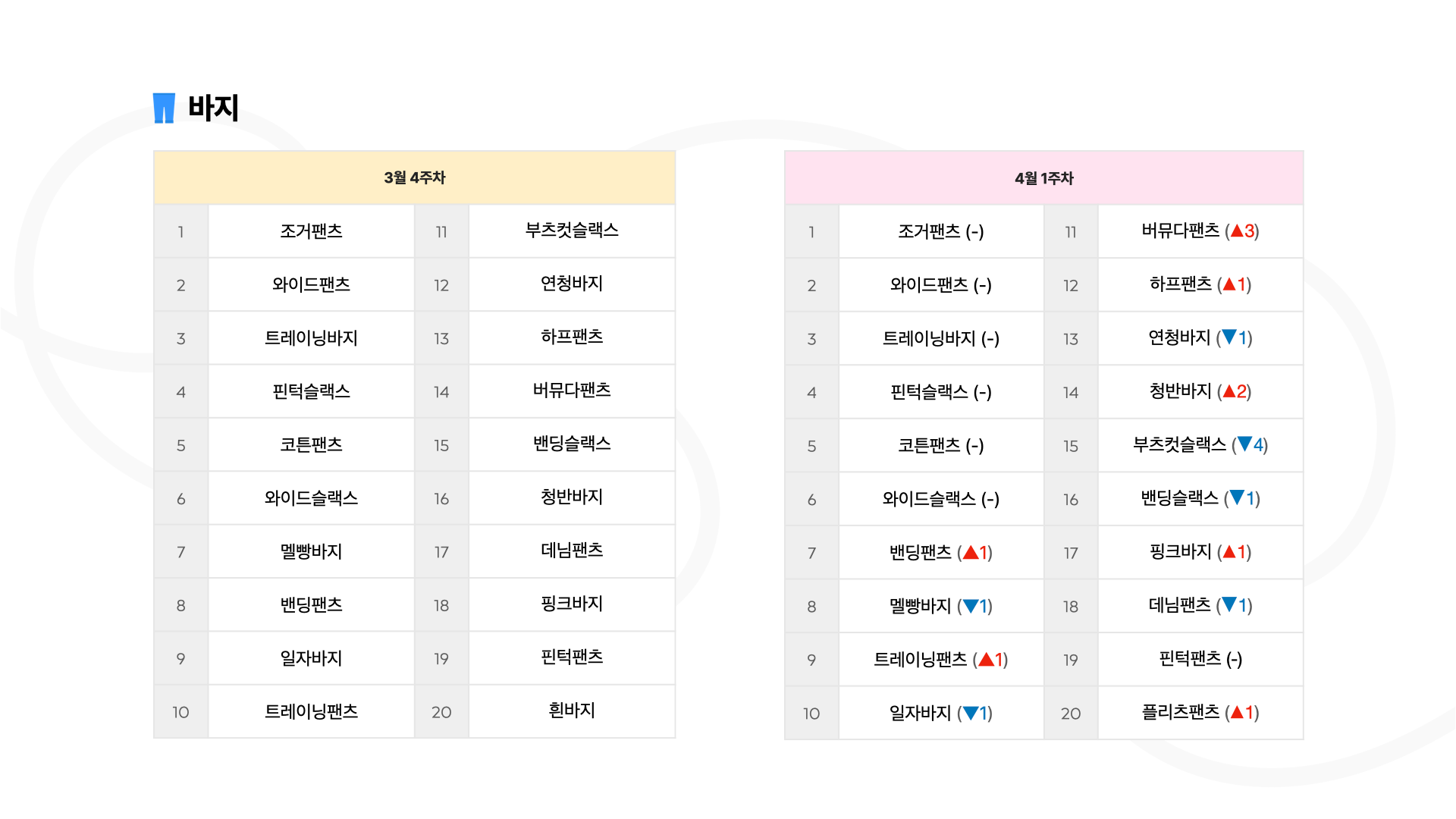The height and width of the screenshot is (819, 1456).
Task: Click red up arrow next to 청반바지
Action: click(1229, 391)
